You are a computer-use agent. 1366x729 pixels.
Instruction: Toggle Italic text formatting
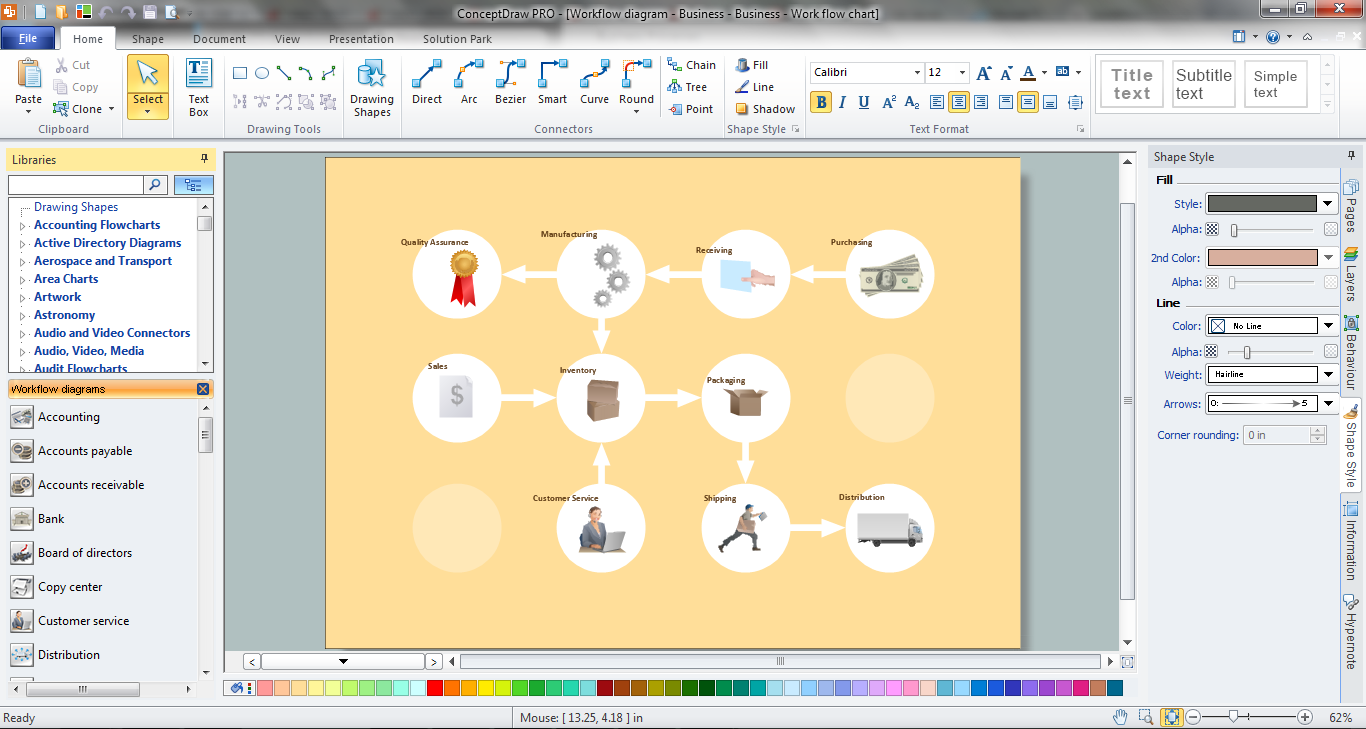(x=842, y=102)
